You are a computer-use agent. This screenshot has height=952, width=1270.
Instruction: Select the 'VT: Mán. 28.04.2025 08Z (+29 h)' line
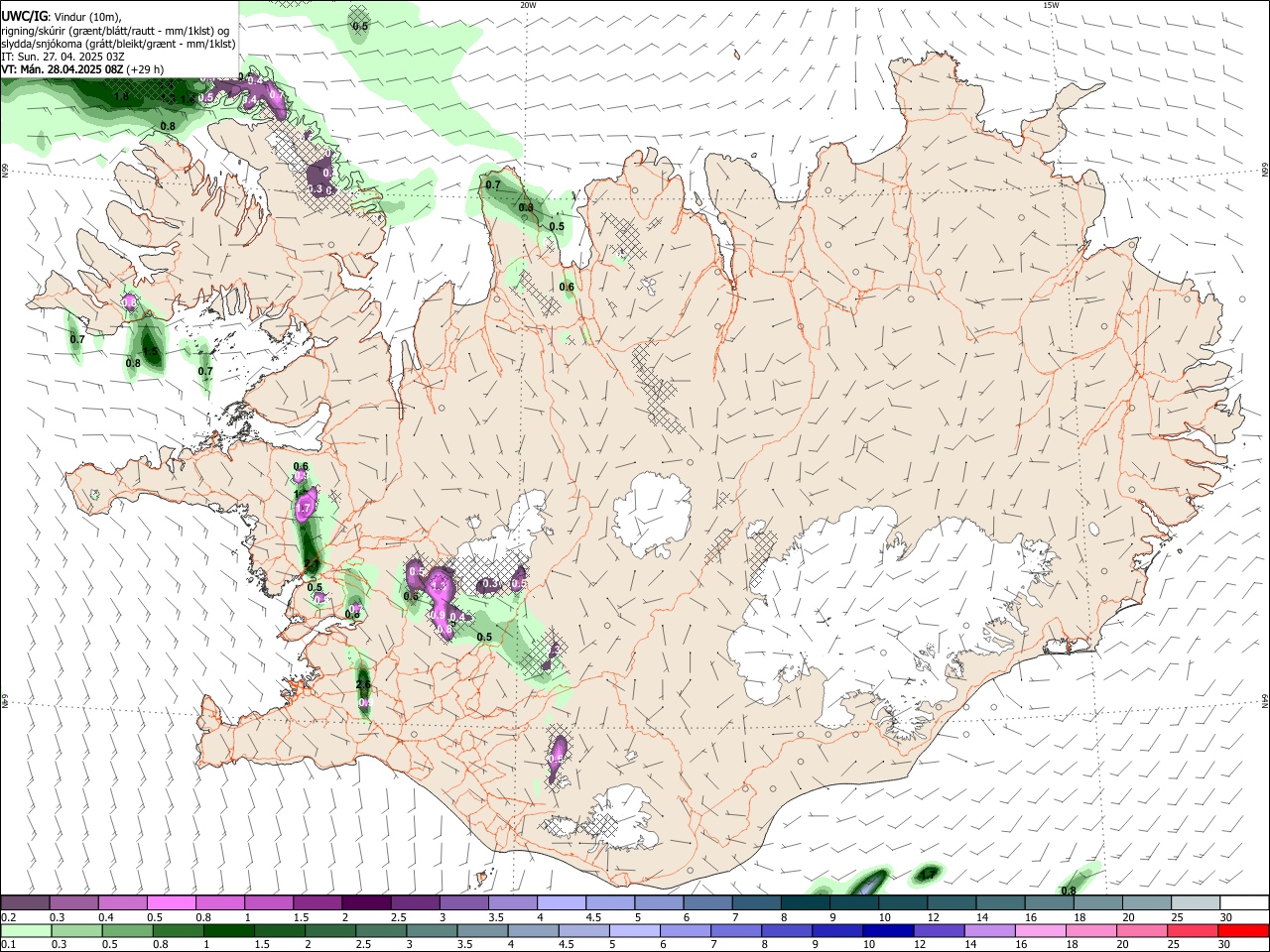83,69
